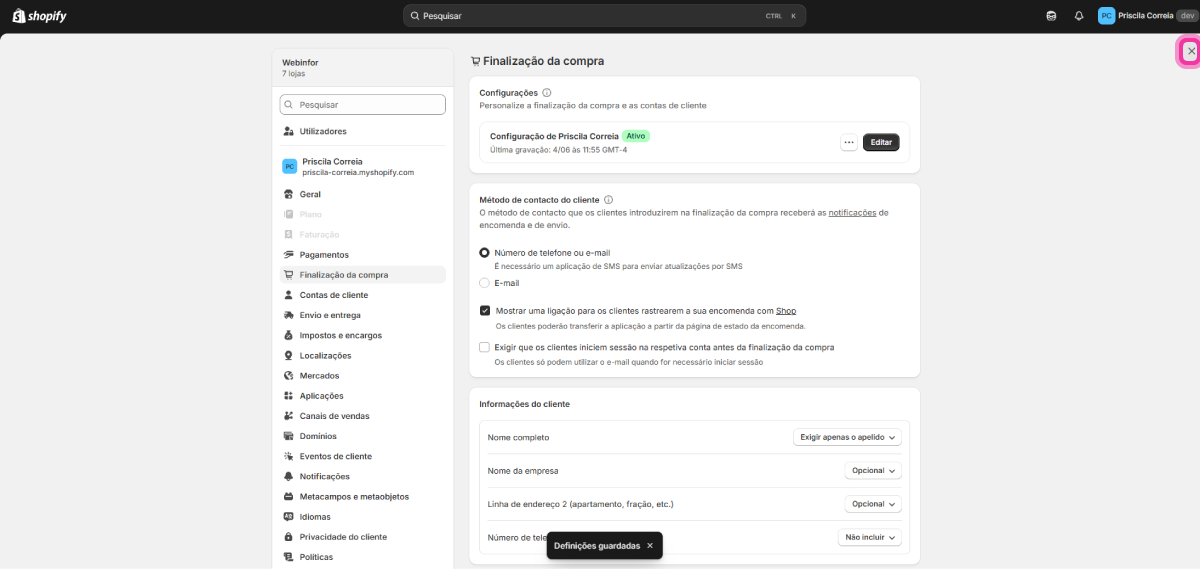Click the top Pesquisar search bar
The width and height of the screenshot is (1200, 569).
point(604,16)
